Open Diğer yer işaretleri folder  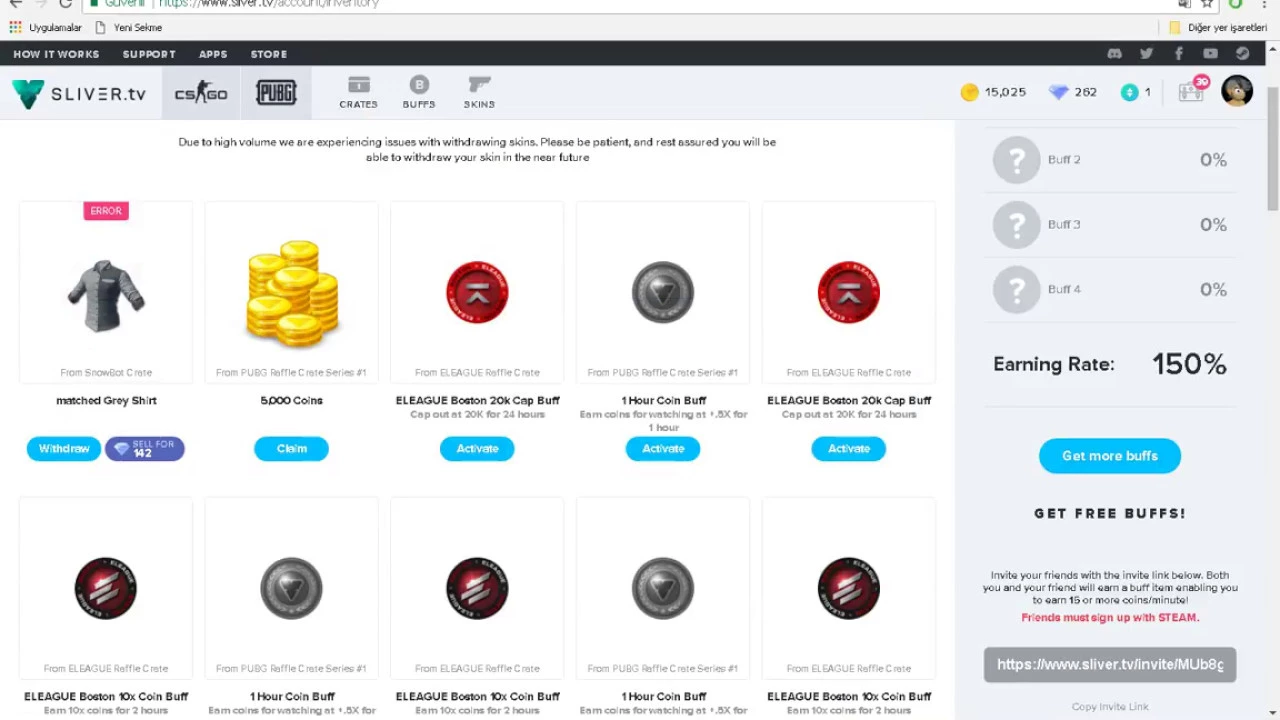1218,28
